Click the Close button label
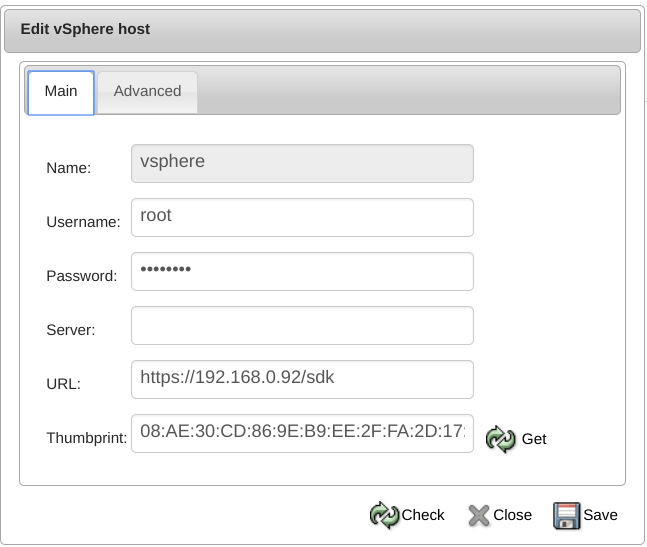Viewport: 647px width, 547px height. (x=512, y=515)
